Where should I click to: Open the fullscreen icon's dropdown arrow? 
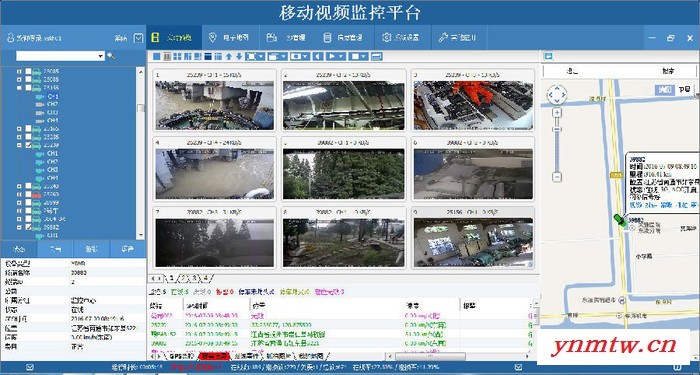261,56
